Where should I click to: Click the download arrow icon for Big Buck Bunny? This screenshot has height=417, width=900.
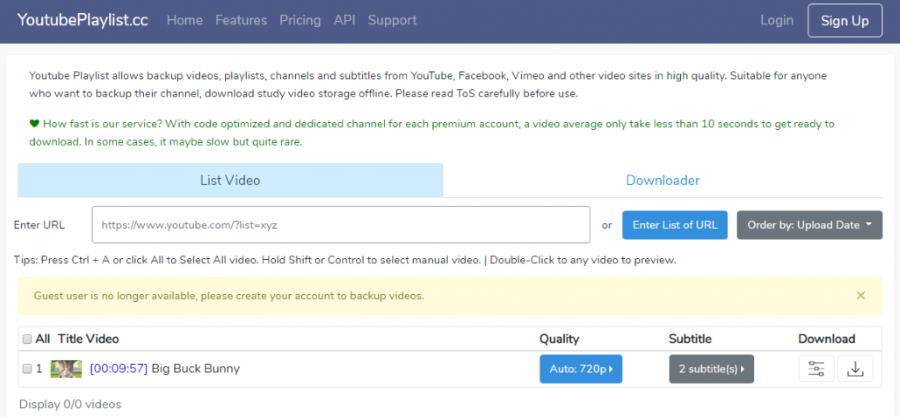point(855,369)
